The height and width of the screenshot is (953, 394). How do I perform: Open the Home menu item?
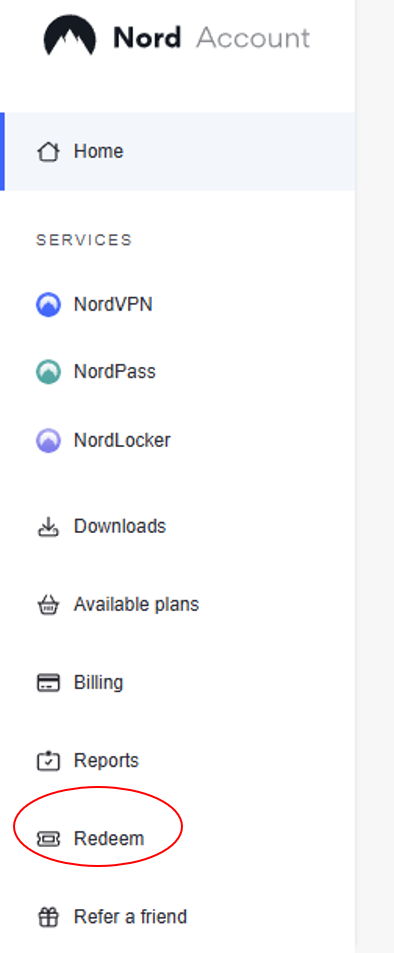click(x=179, y=151)
